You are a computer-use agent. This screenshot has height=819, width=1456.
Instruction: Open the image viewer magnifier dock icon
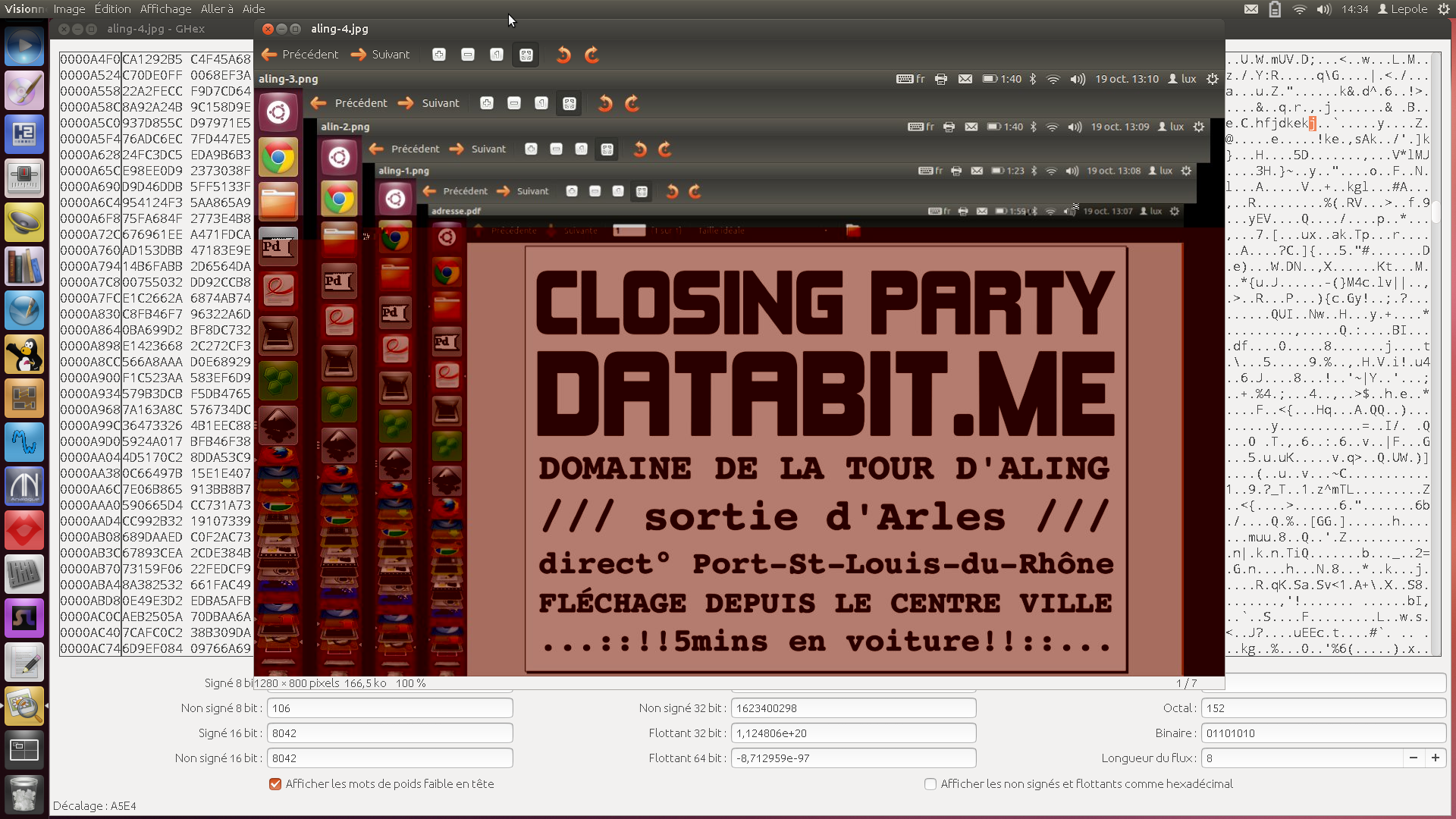[24, 705]
